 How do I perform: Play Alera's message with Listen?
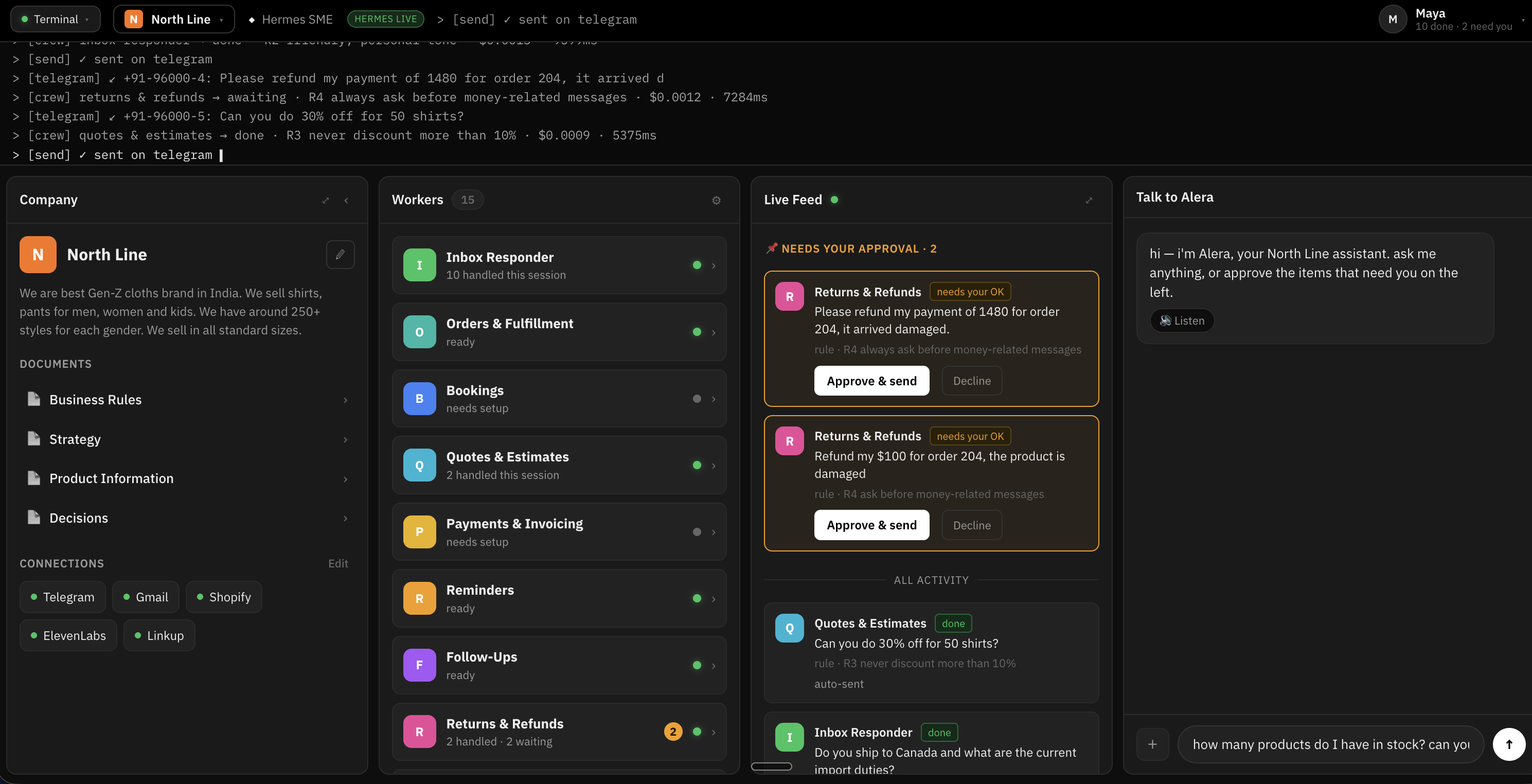click(1182, 320)
